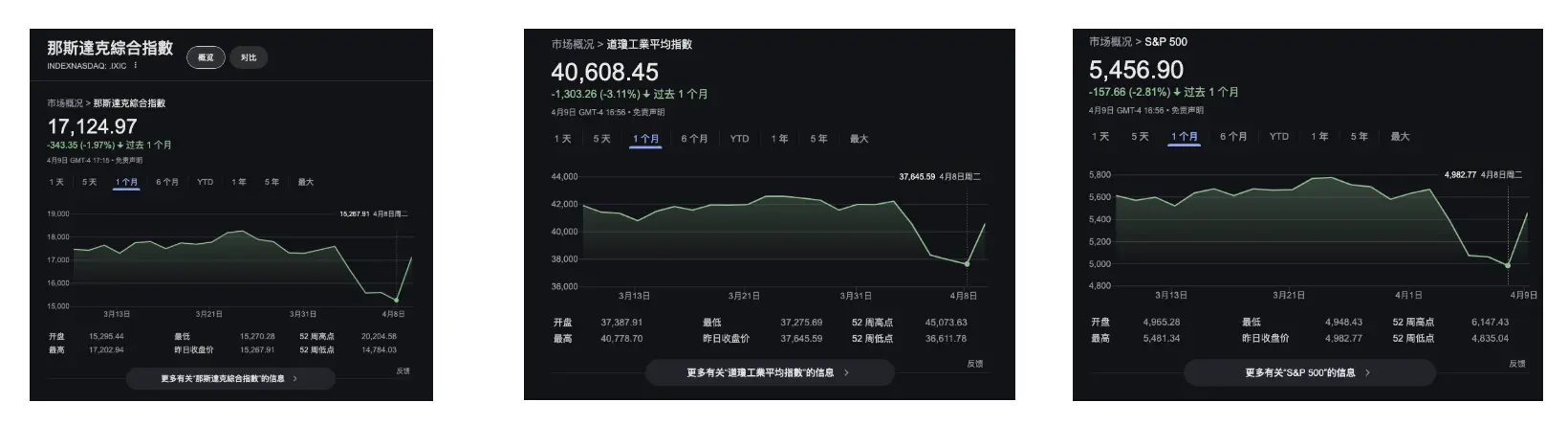Viewport: 1568px width, 425px height.
Task: Select 1个月 range tab in S&P 500 panel
Action: pos(1185,137)
